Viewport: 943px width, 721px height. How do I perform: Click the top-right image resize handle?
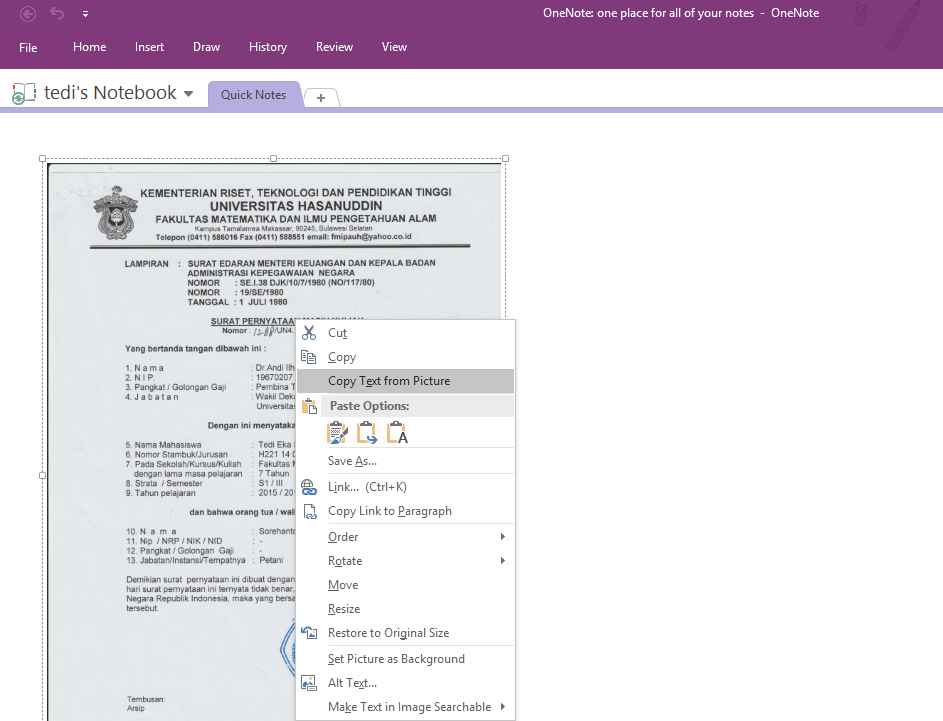point(505,158)
